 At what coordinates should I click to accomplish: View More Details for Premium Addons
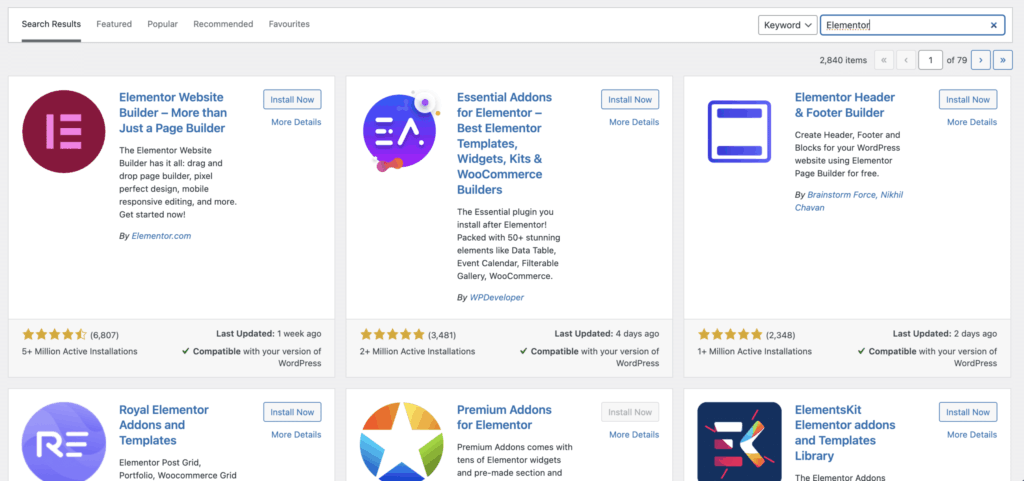(x=634, y=435)
